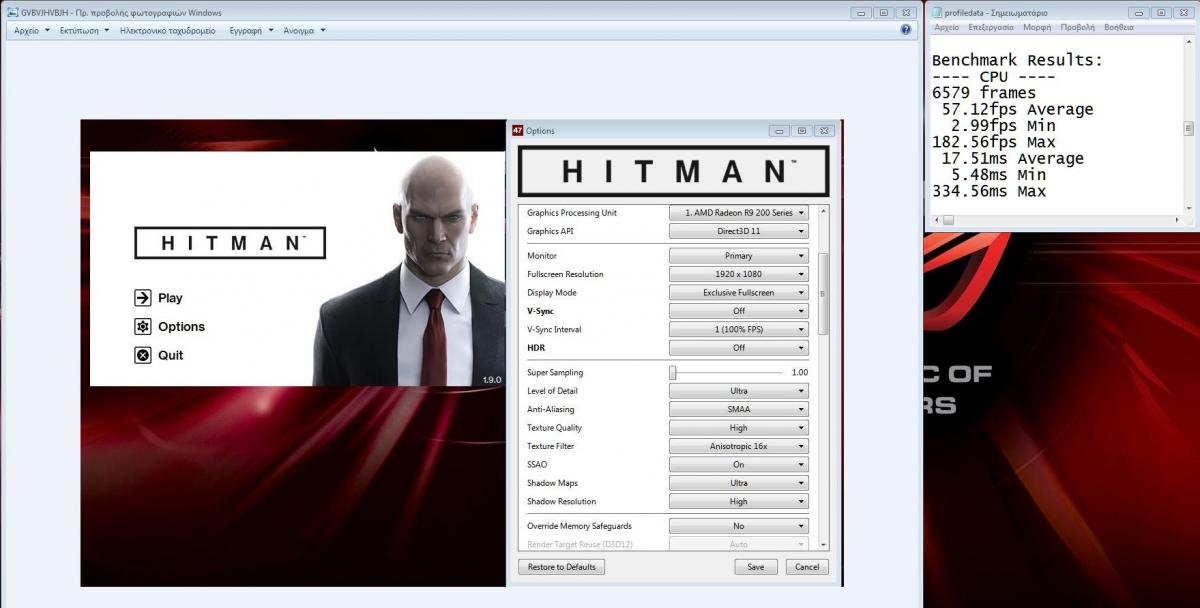The width and height of the screenshot is (1200, 608).
Task: Open the Αρχείο menu in Notepad
Action: point(946,28)
